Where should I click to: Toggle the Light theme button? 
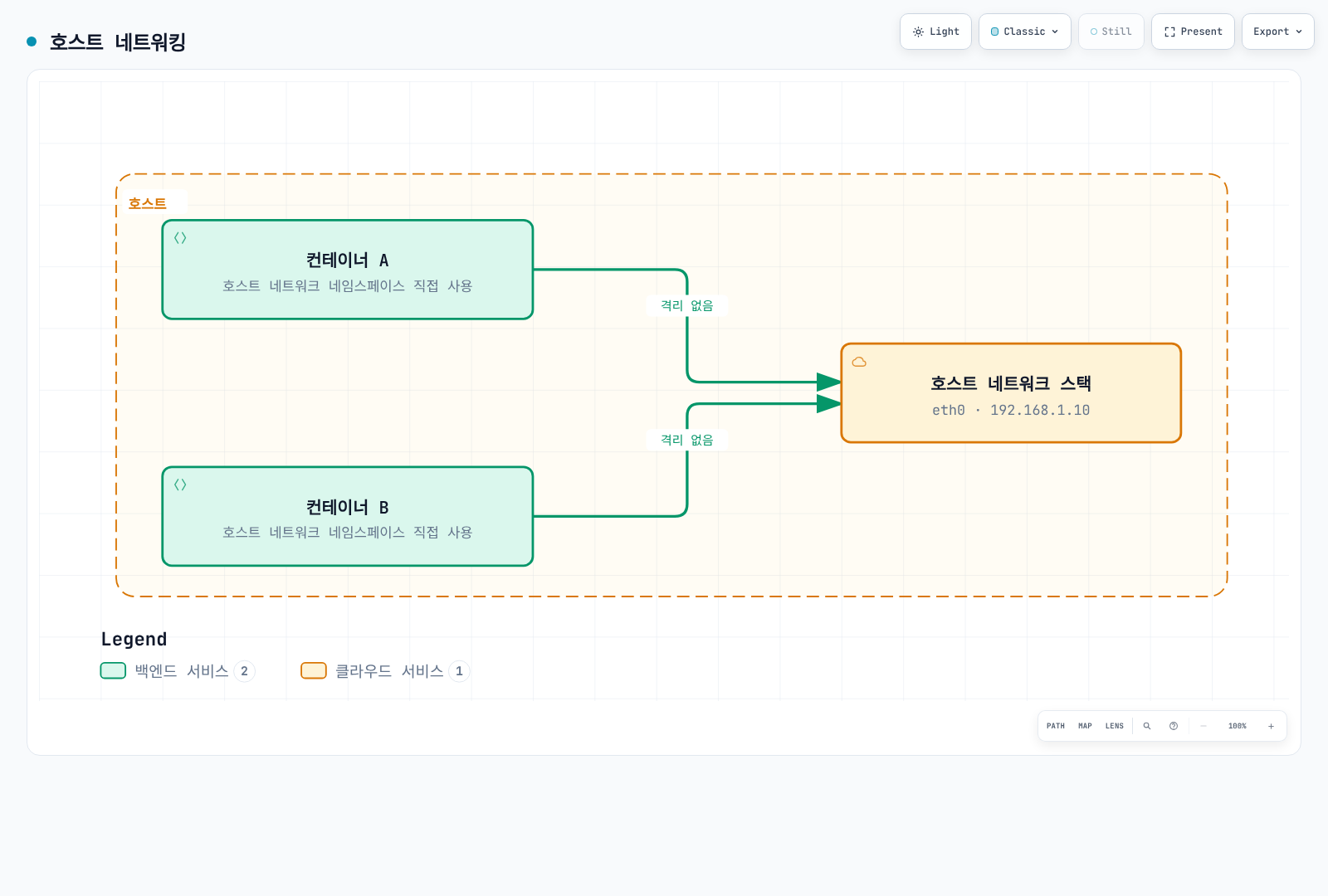[935, 32]
